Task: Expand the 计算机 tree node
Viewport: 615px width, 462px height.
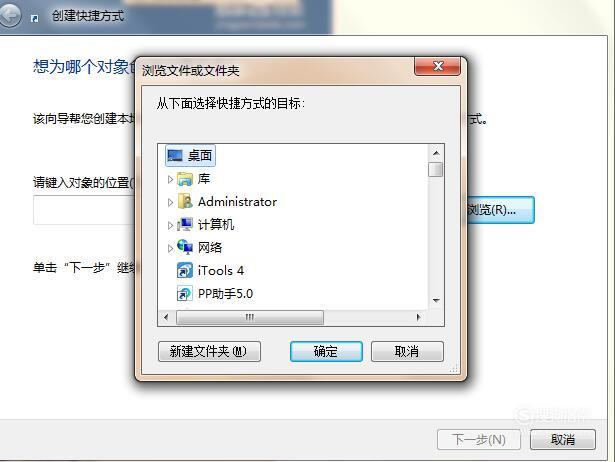Action: (170, 225)
